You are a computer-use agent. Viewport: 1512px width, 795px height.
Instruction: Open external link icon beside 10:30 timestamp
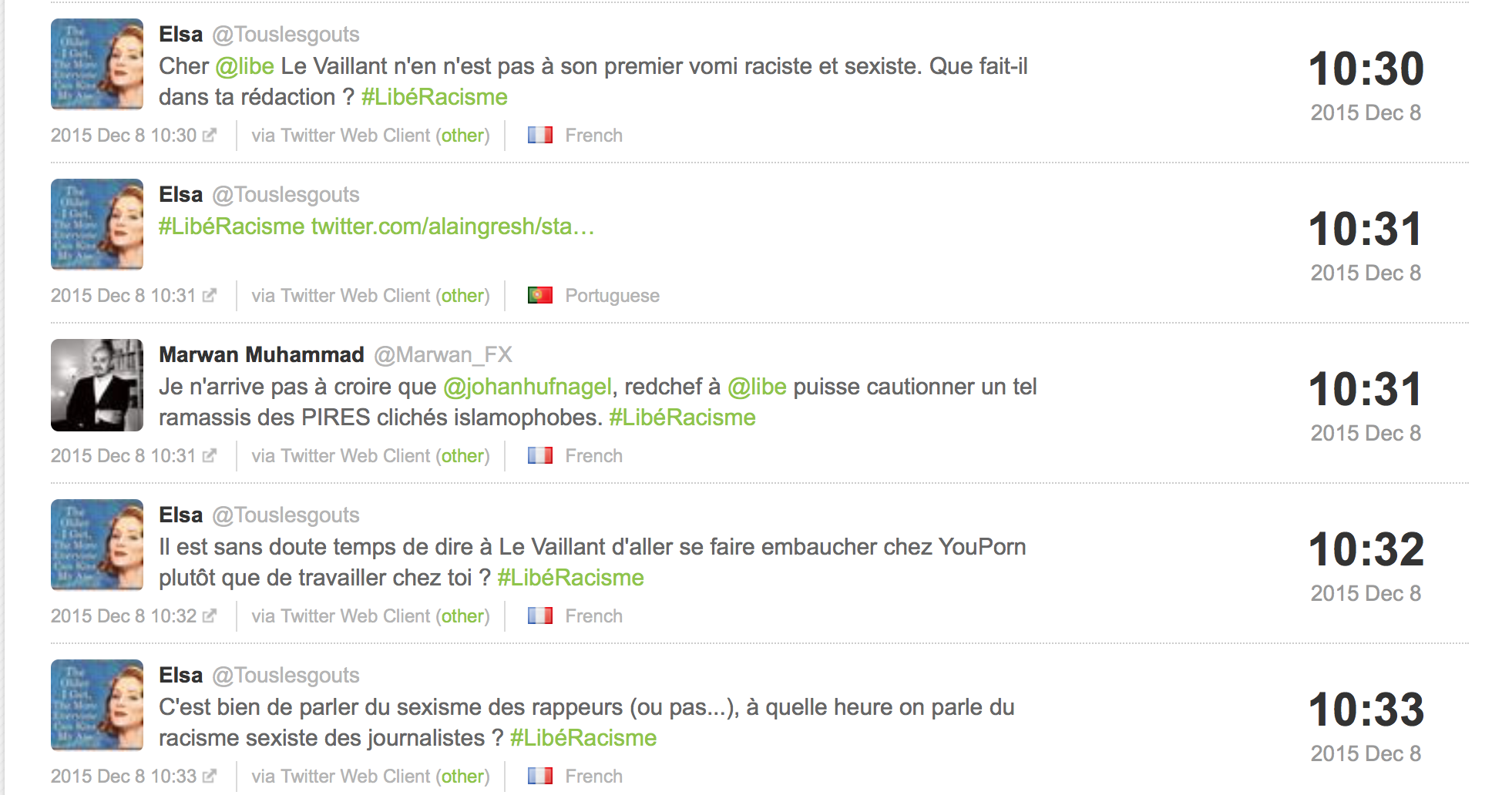click(x=209, y=136)
